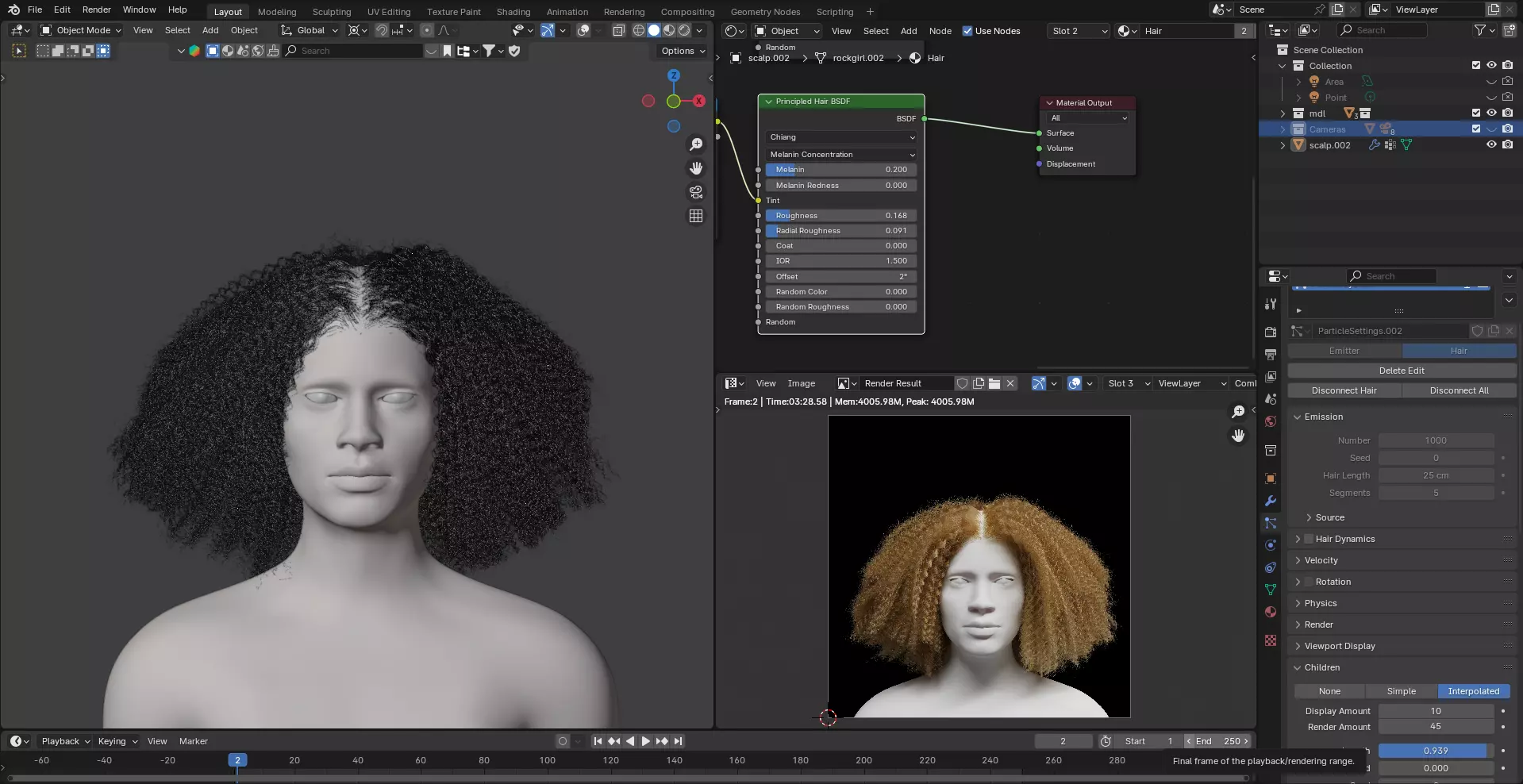Screen dimensions: 1523x784
Task: Adjust the Roughness slider in hair node
Action: coord(841,216)
